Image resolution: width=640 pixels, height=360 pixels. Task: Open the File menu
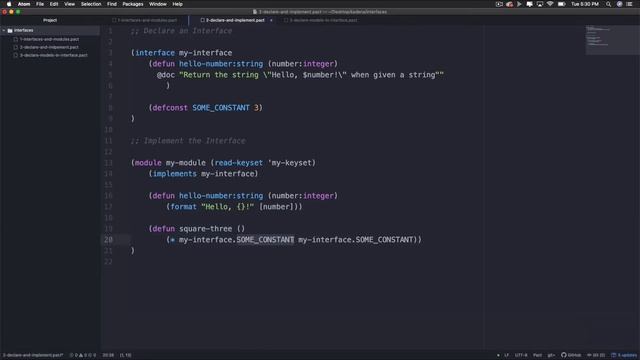pos(40,4)
